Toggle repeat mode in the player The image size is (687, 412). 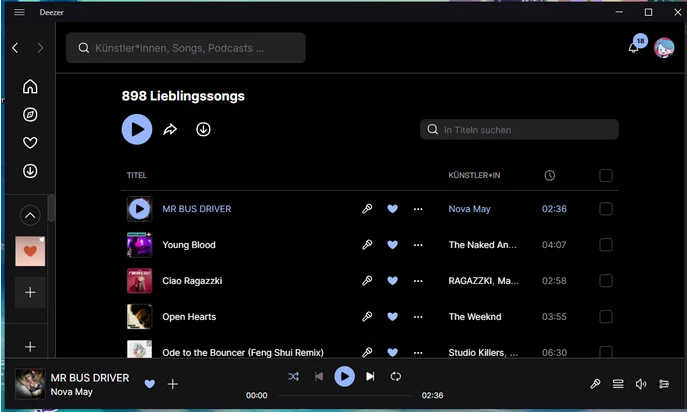(396, 376)
